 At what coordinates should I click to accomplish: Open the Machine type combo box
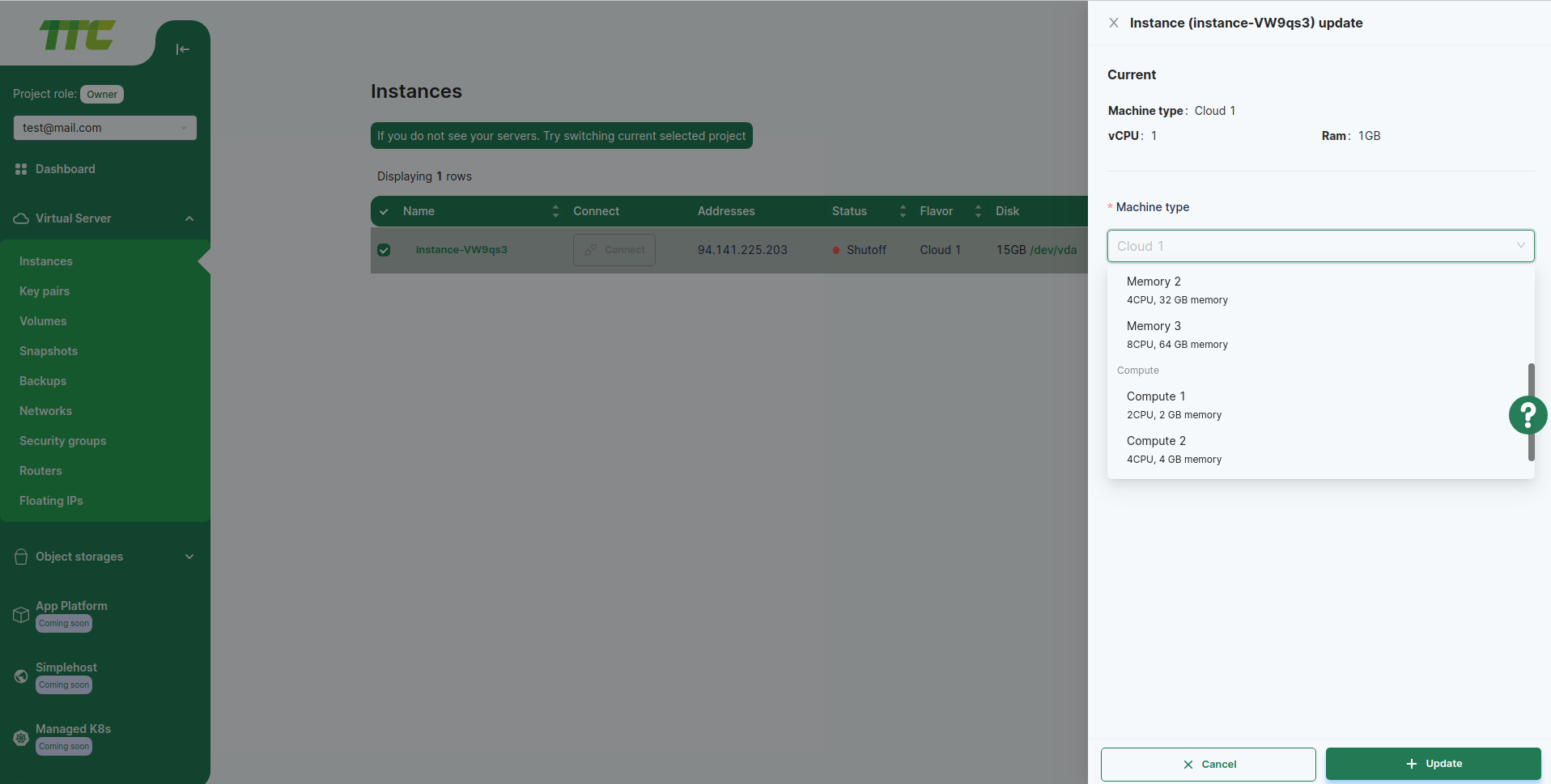1320,246
